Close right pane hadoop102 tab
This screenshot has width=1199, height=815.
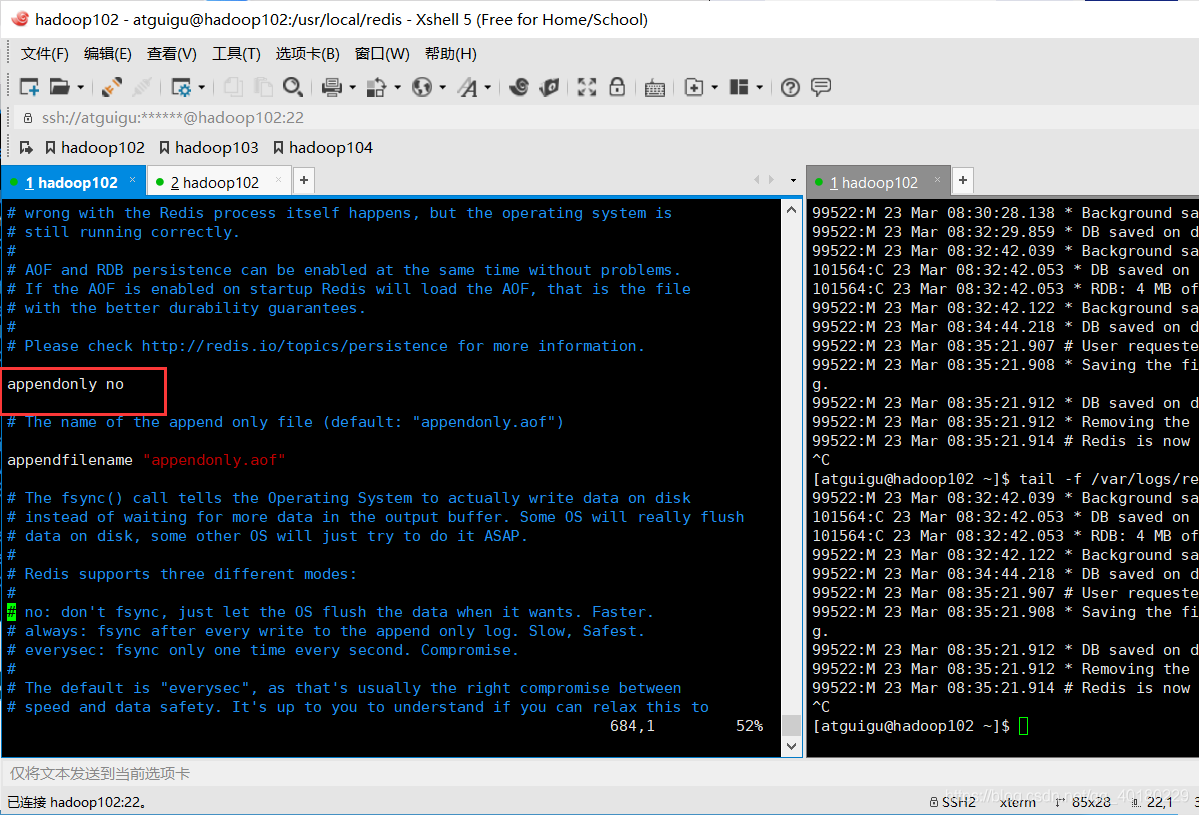click(937, 180)
